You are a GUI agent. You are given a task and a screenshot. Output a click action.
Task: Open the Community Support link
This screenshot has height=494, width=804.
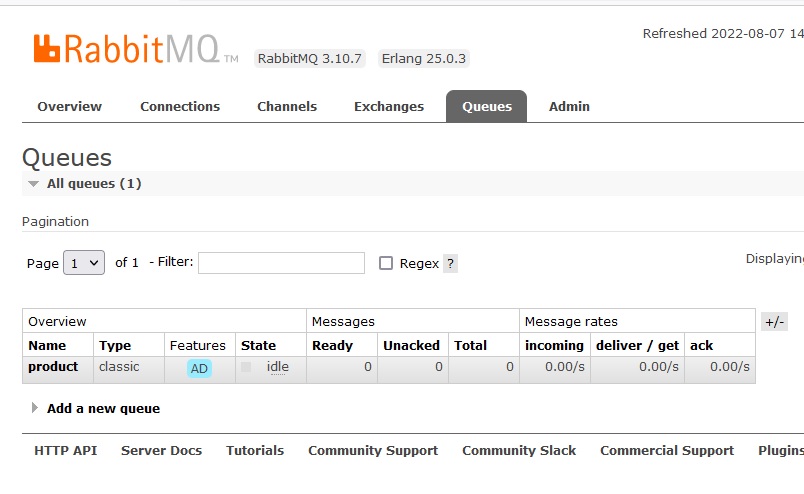373,450
